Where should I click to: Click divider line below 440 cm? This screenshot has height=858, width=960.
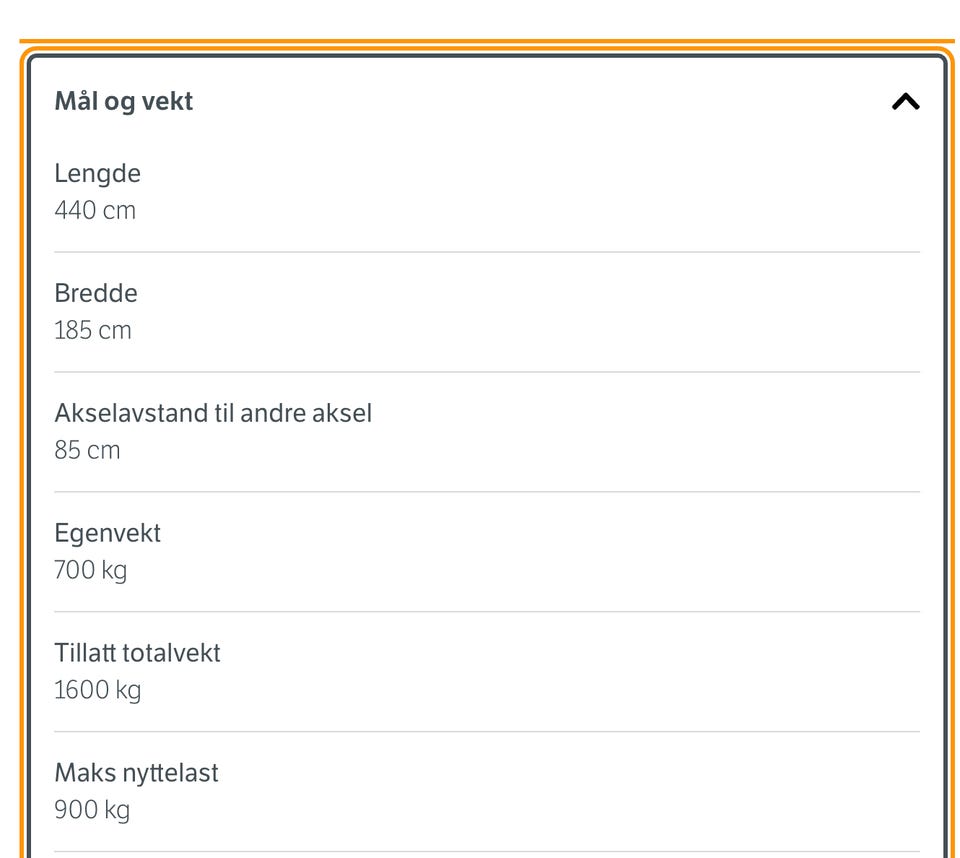coord(487,252)
